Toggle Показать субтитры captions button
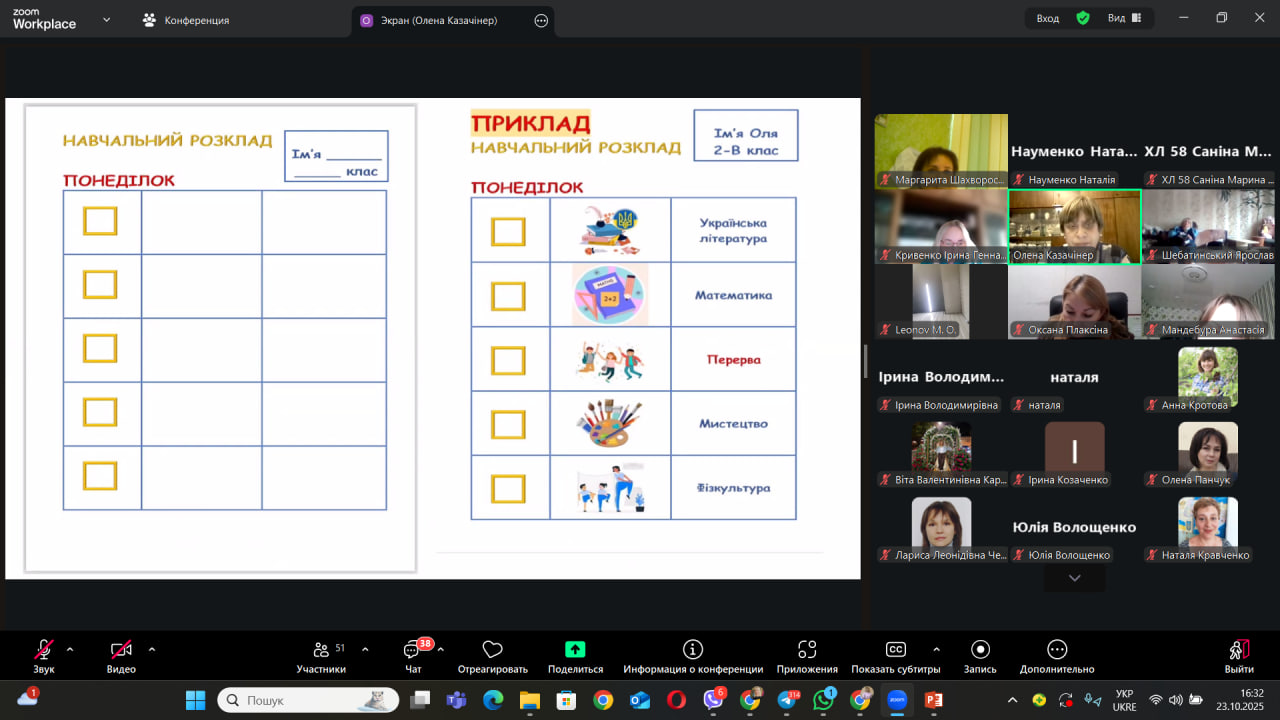1280x720 pixels. pyautogui.click(x=895, y=651)
